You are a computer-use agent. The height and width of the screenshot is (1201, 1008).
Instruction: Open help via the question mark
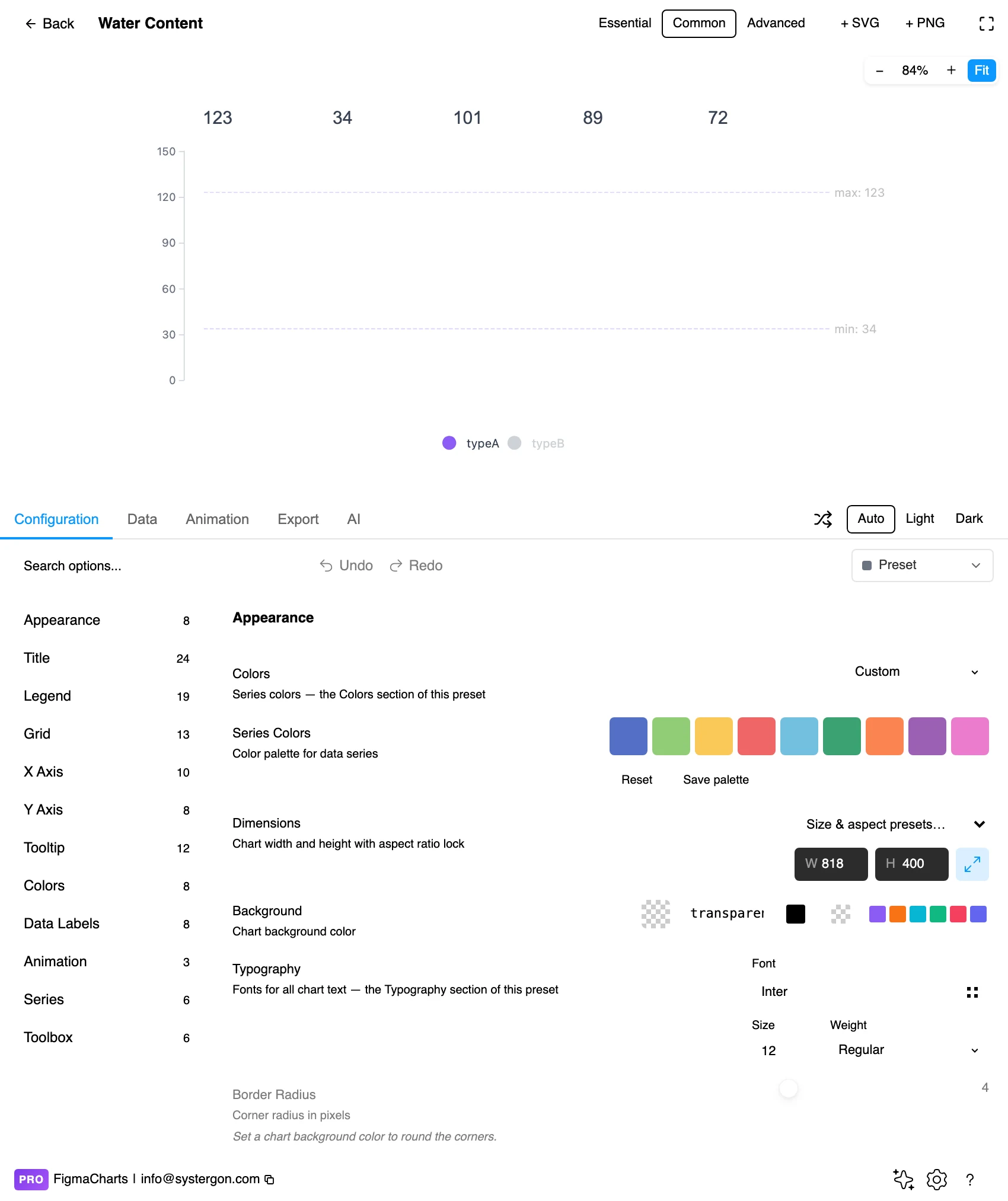970,1179
